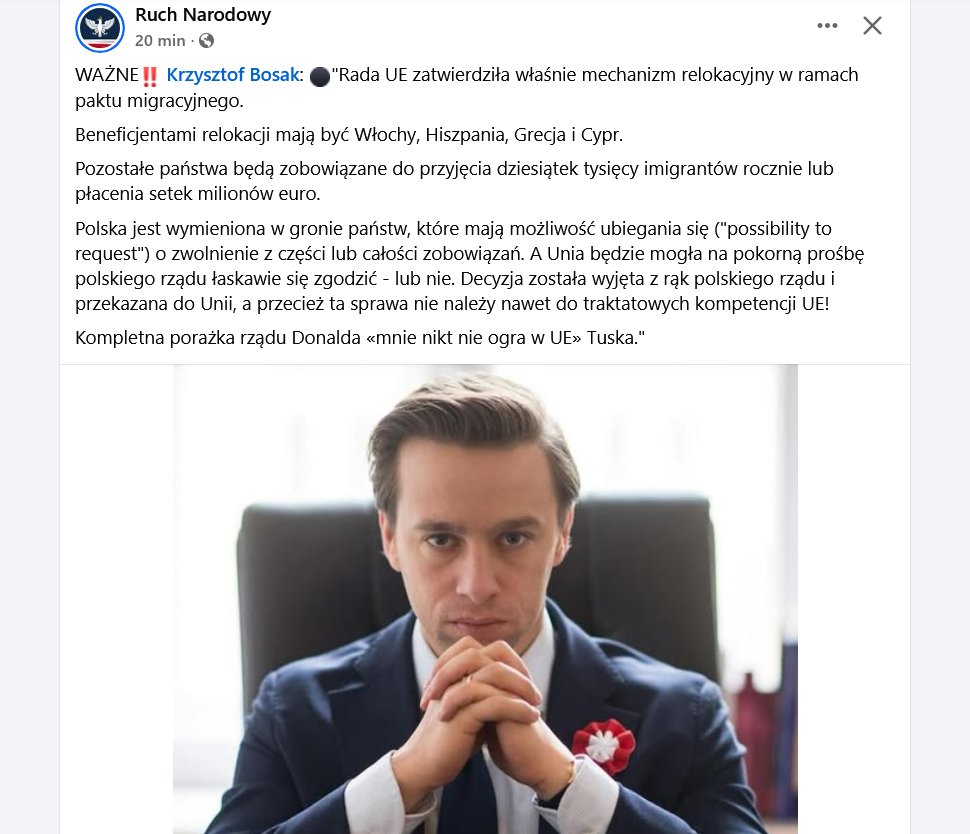Image resolution: width=970 pixels, height=834 pixels.
Task: Open the post's 20 min timestamp
Action: coord(160,41)
